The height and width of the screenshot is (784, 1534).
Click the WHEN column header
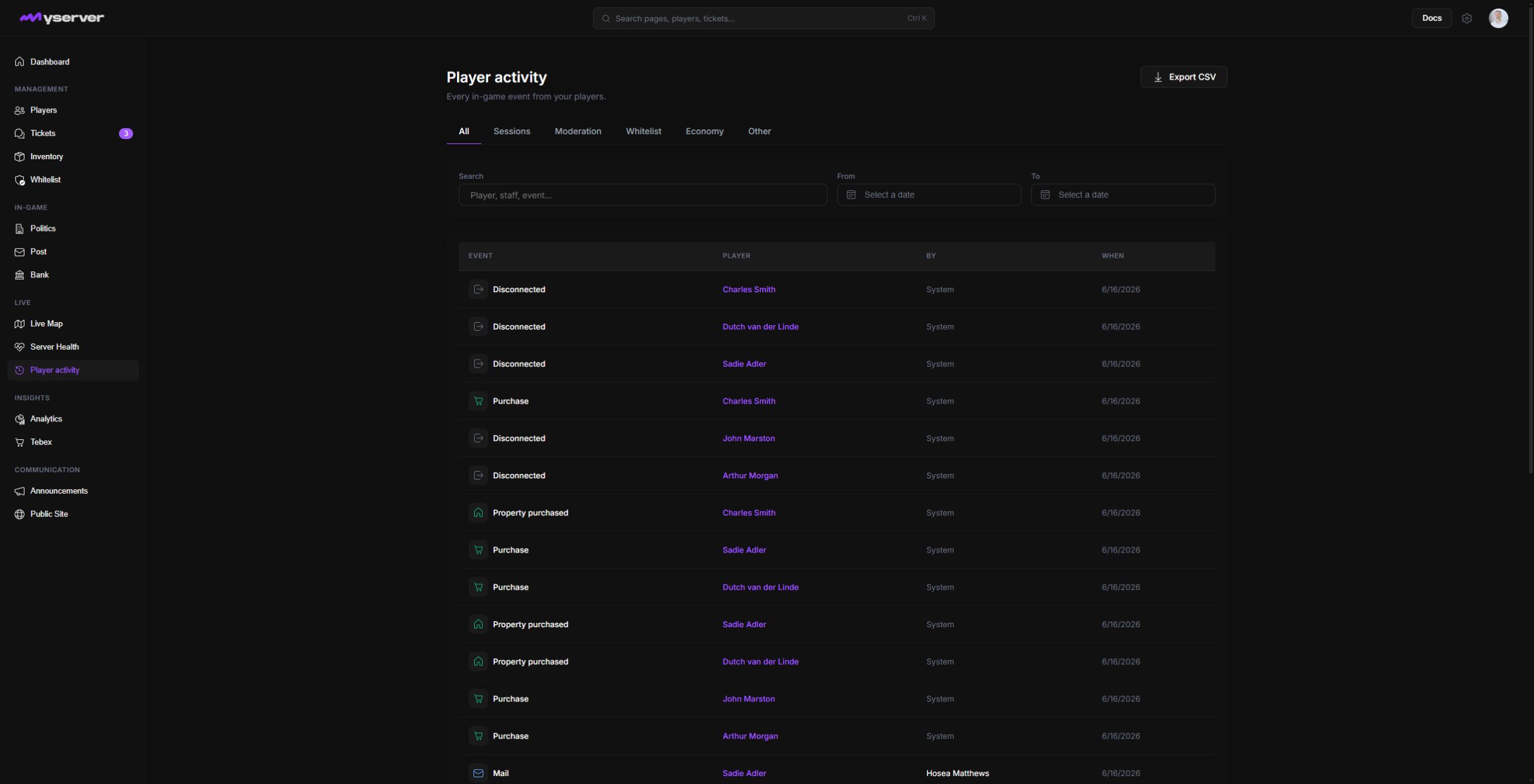(1113, 256)
